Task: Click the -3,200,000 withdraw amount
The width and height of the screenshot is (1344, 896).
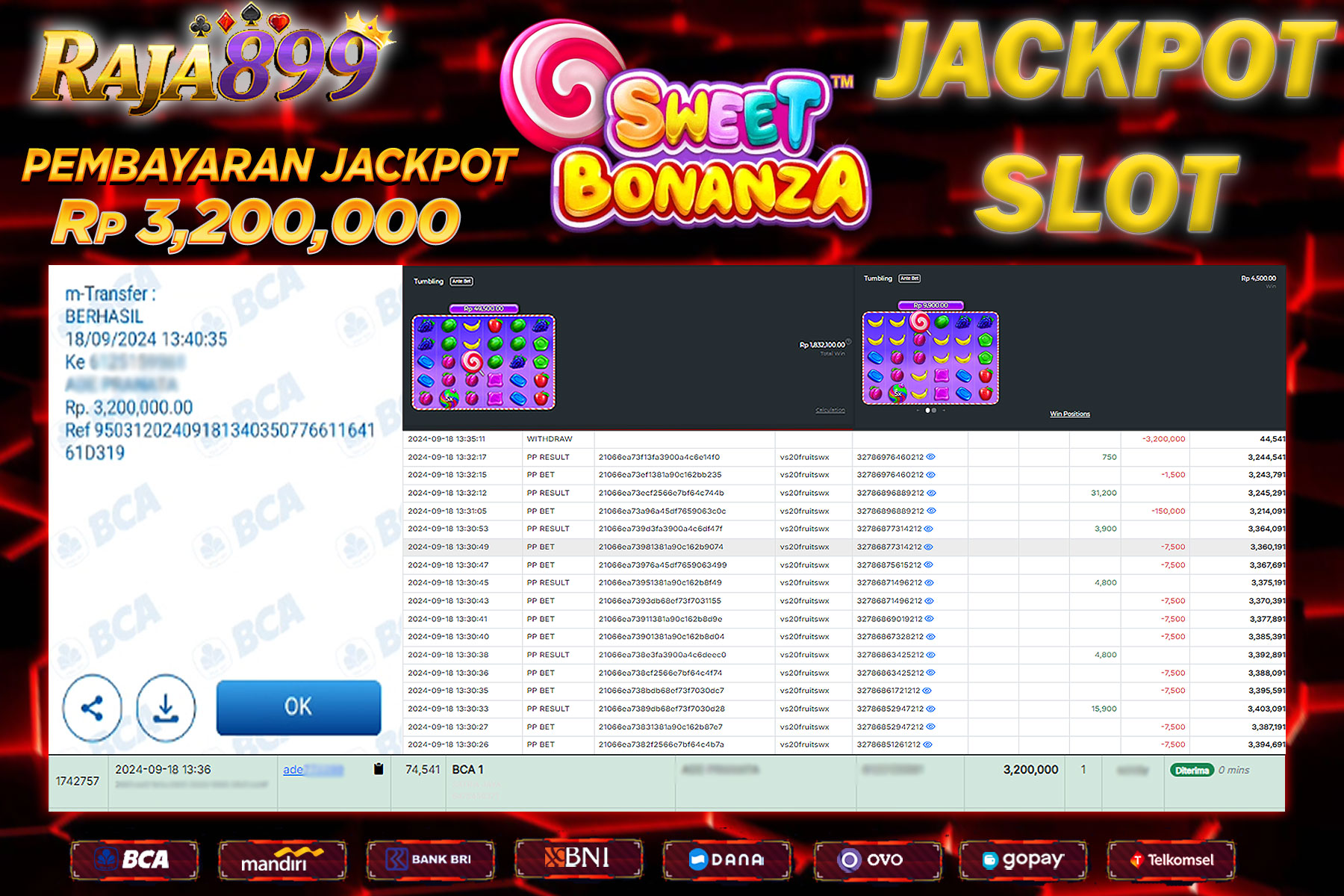Action: point(1163,439)
